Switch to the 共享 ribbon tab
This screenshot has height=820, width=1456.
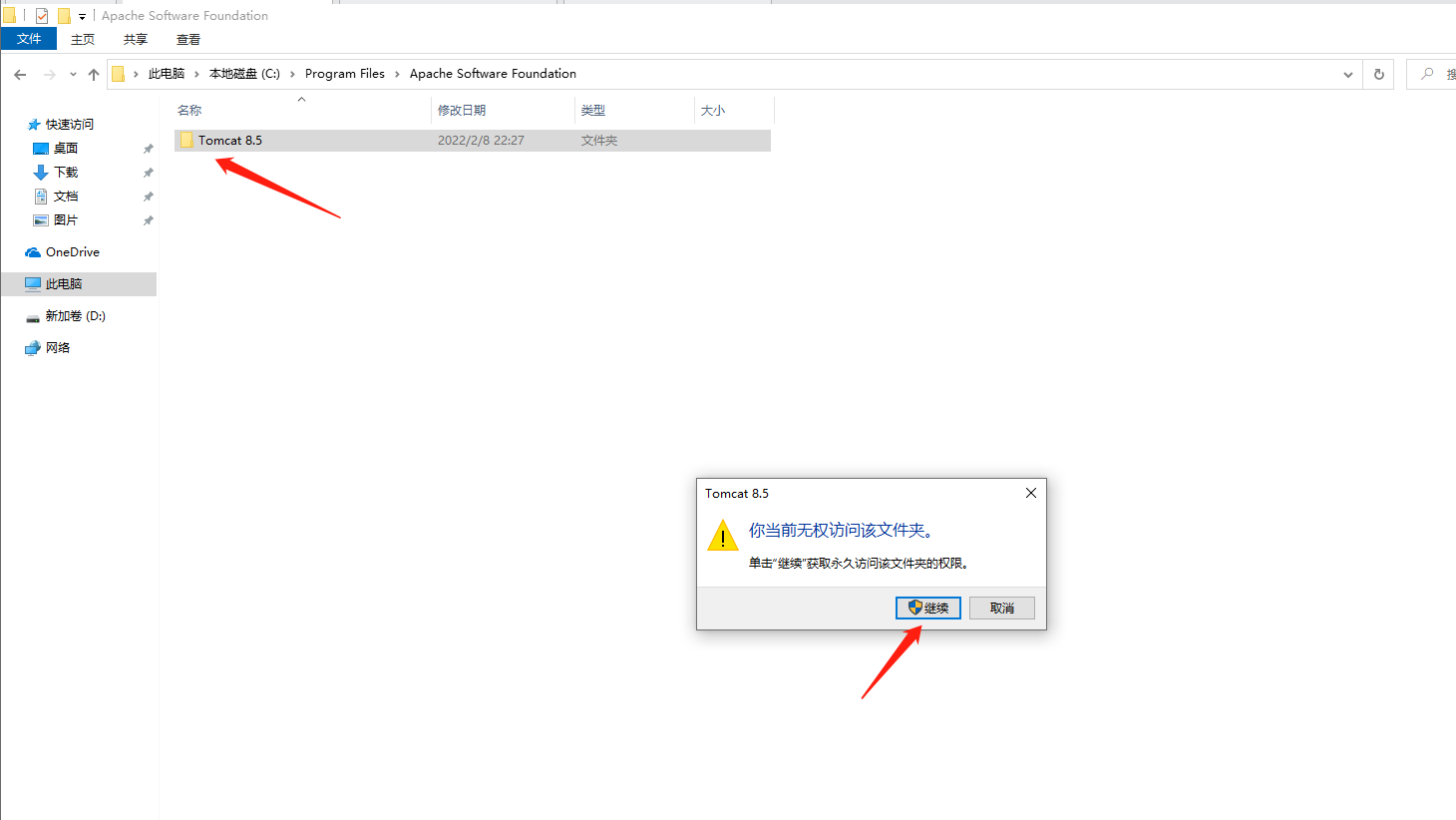click(x=136, y=39)
